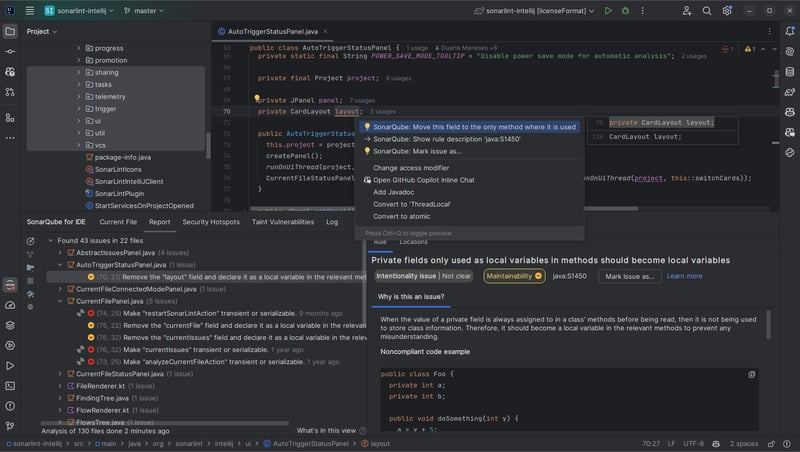Expand FileRenderer.kt issue node
The image size is (800, 452).
click(60, 386)
